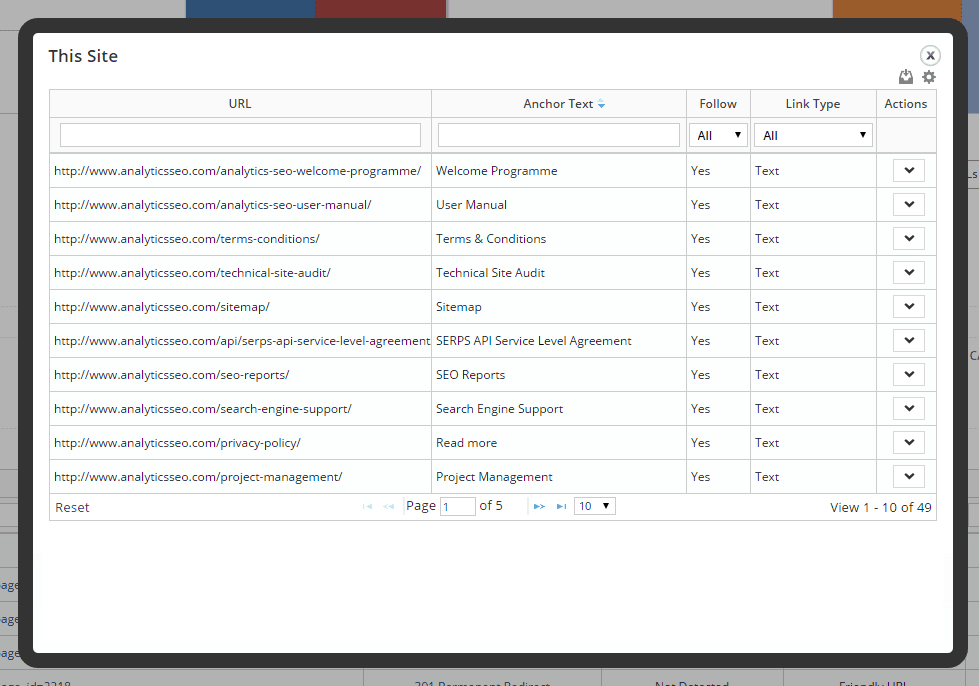Click the analytics-seo-user-manual URL

[x=213, y=205]
